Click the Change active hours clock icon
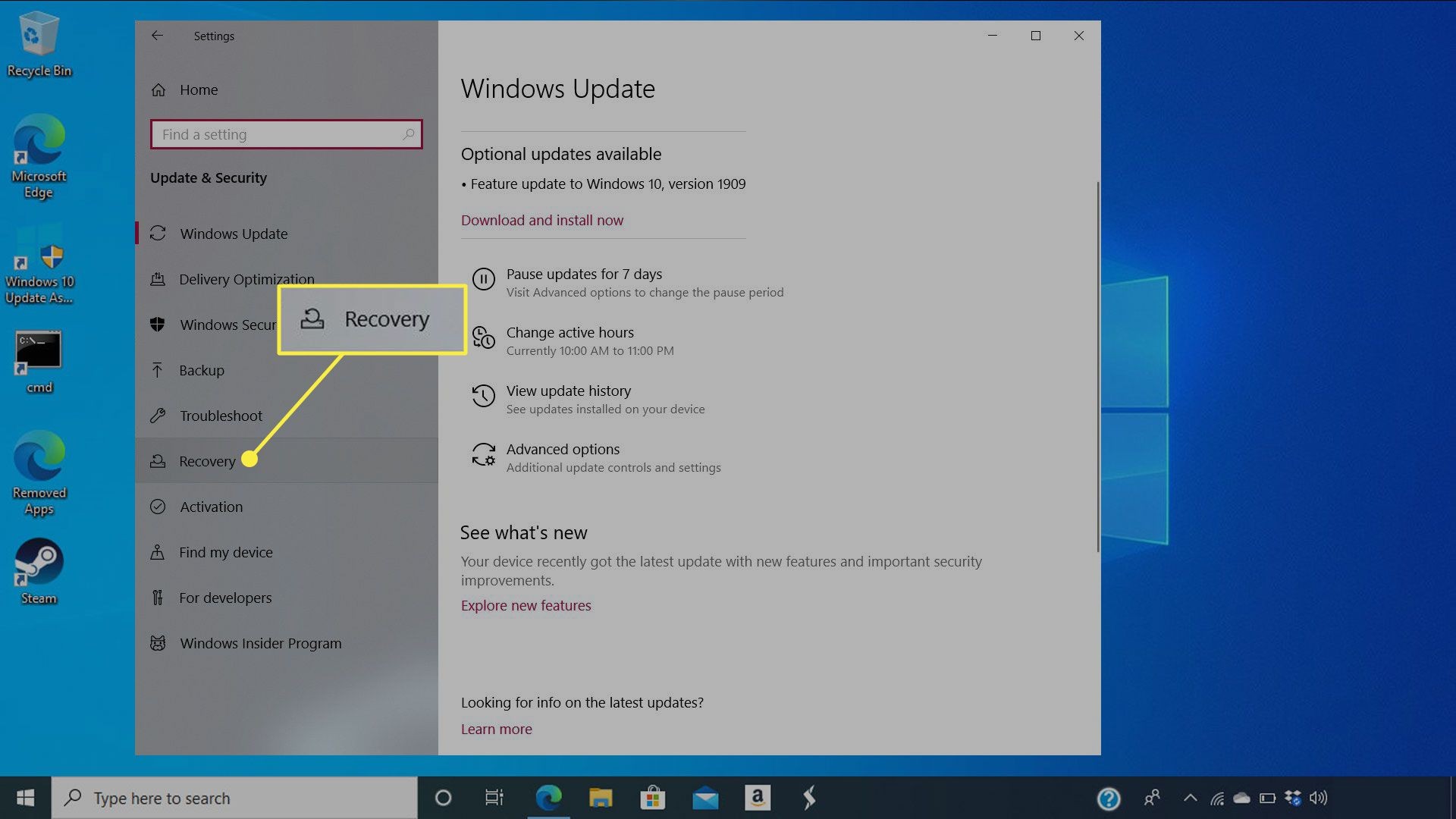The width and height of the screenshot is (1456, 819). click(x=483, y=337)
